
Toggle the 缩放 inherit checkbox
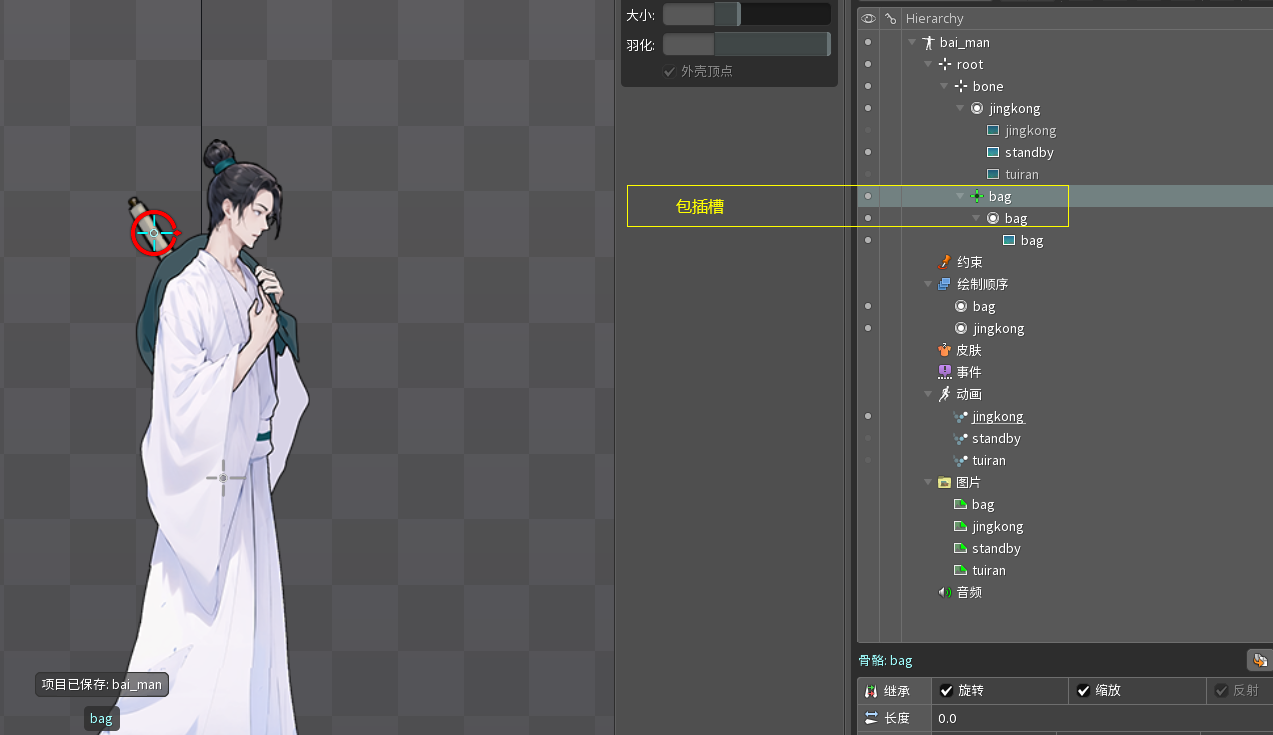[1084, 691]
